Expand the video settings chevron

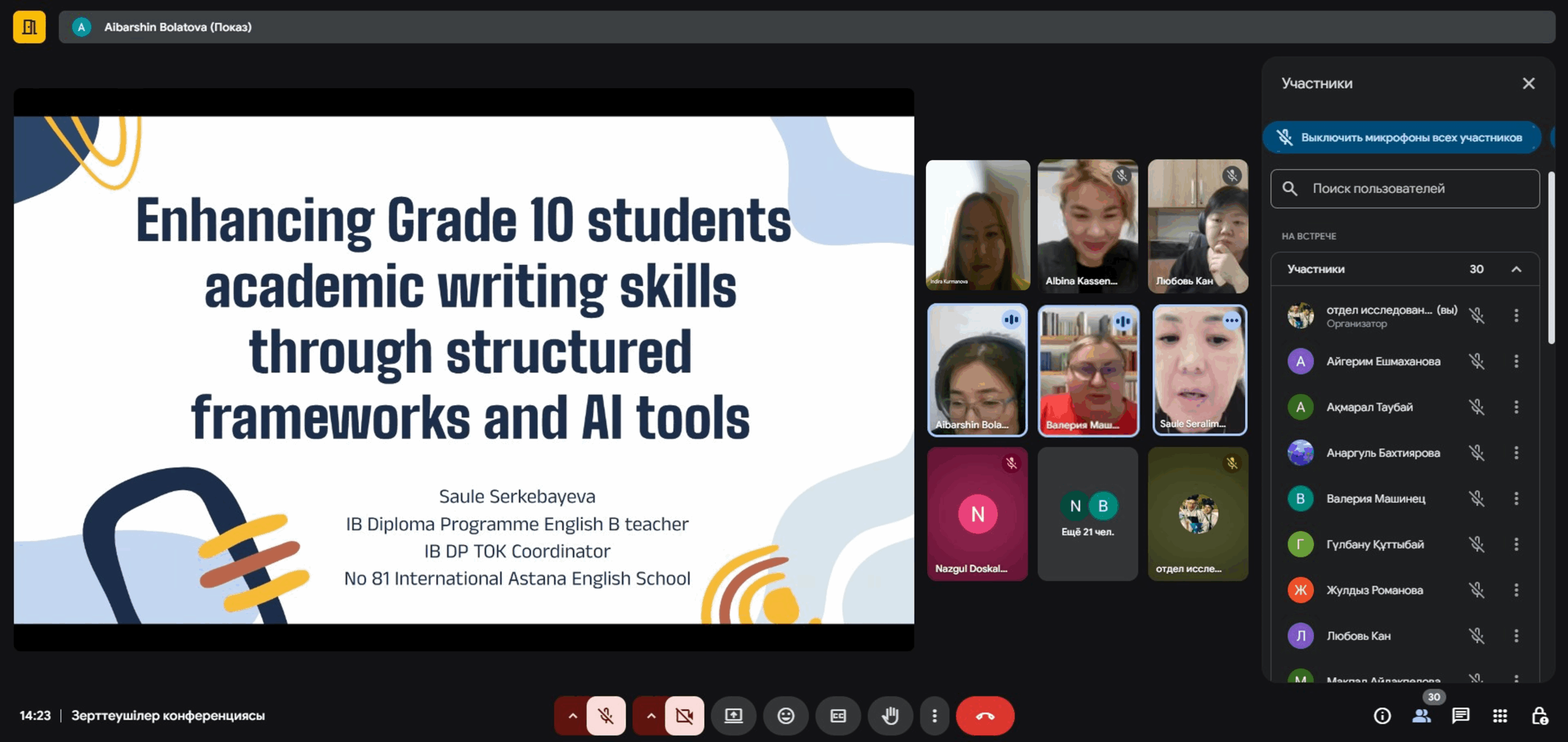point(650,715)
